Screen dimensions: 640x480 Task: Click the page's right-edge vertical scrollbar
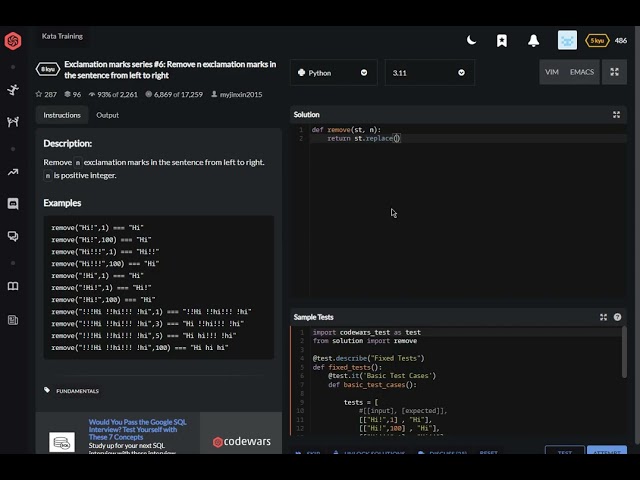point(637,235)
